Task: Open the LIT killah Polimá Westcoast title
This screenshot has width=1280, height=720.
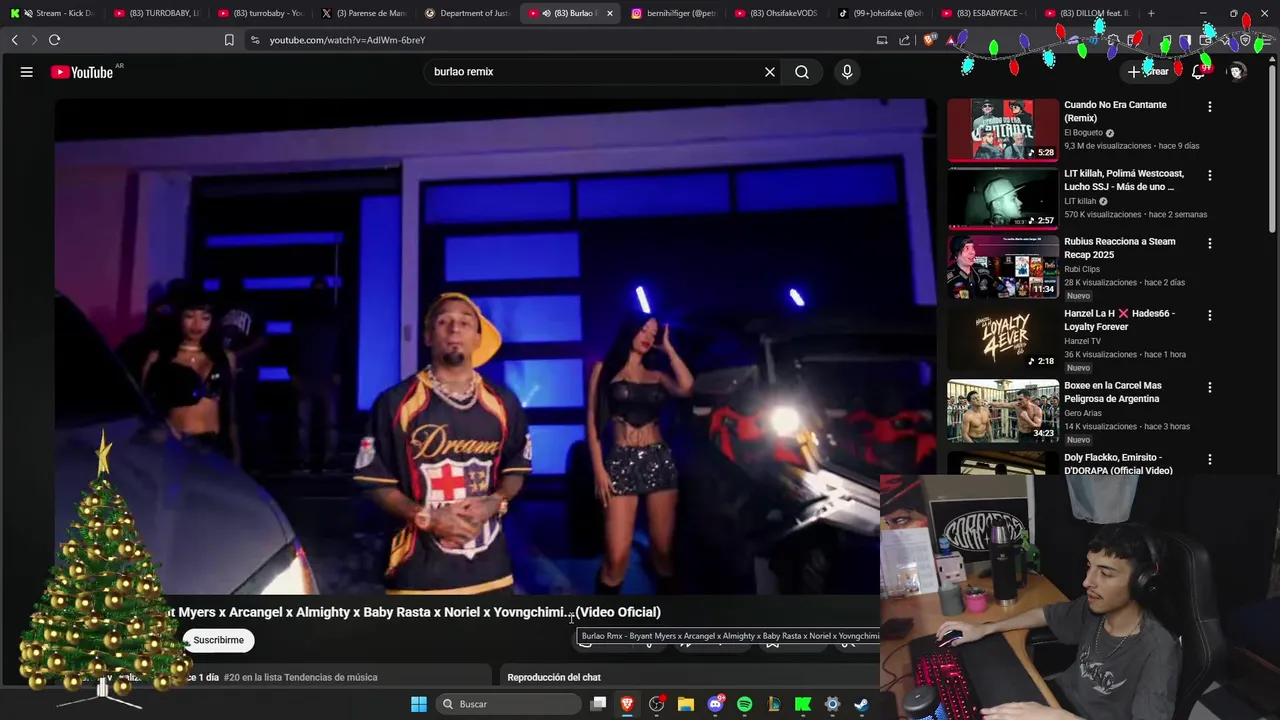Action: [1124, 180]
